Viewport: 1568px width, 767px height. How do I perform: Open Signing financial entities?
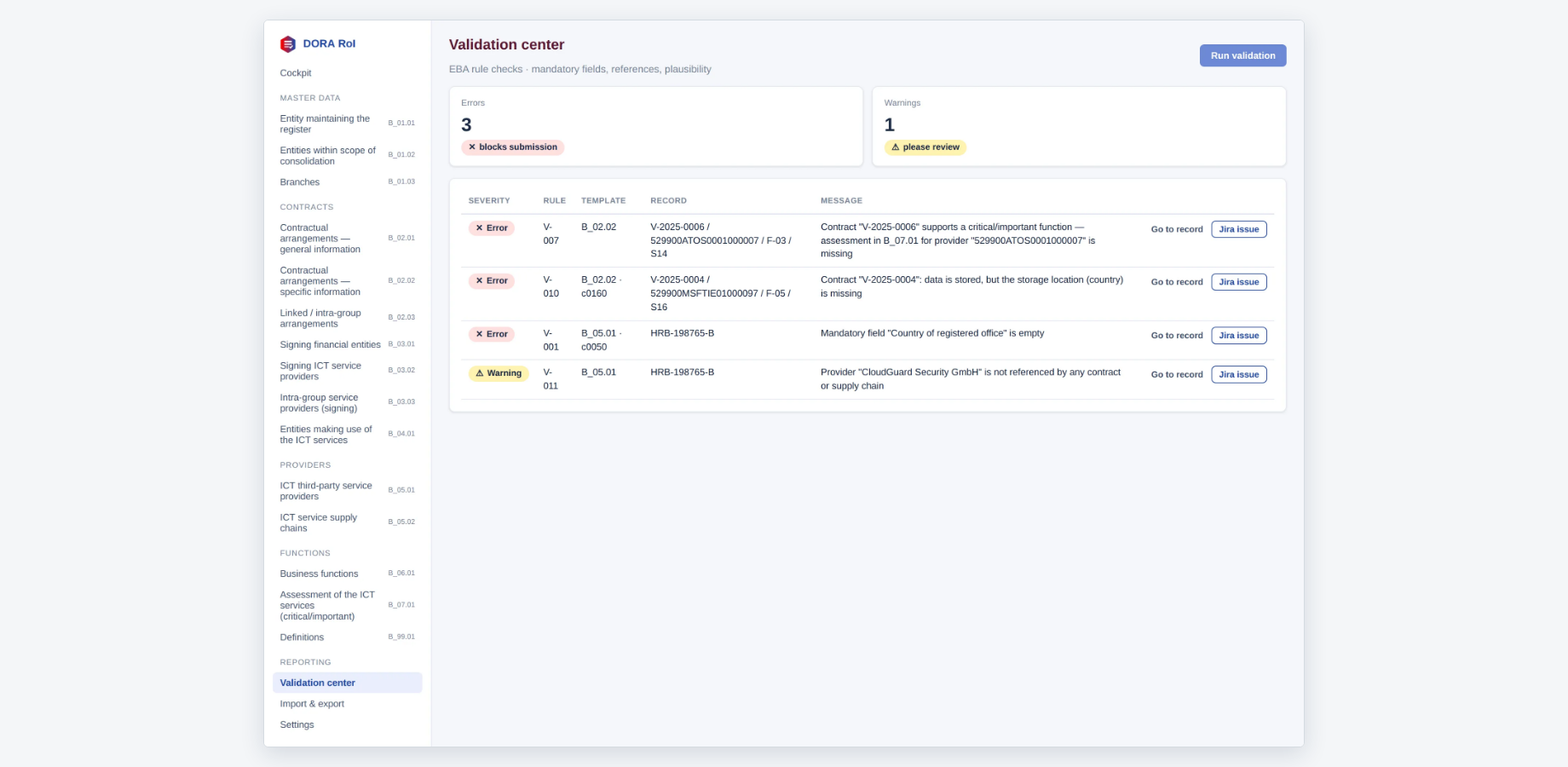pos(347,344)
